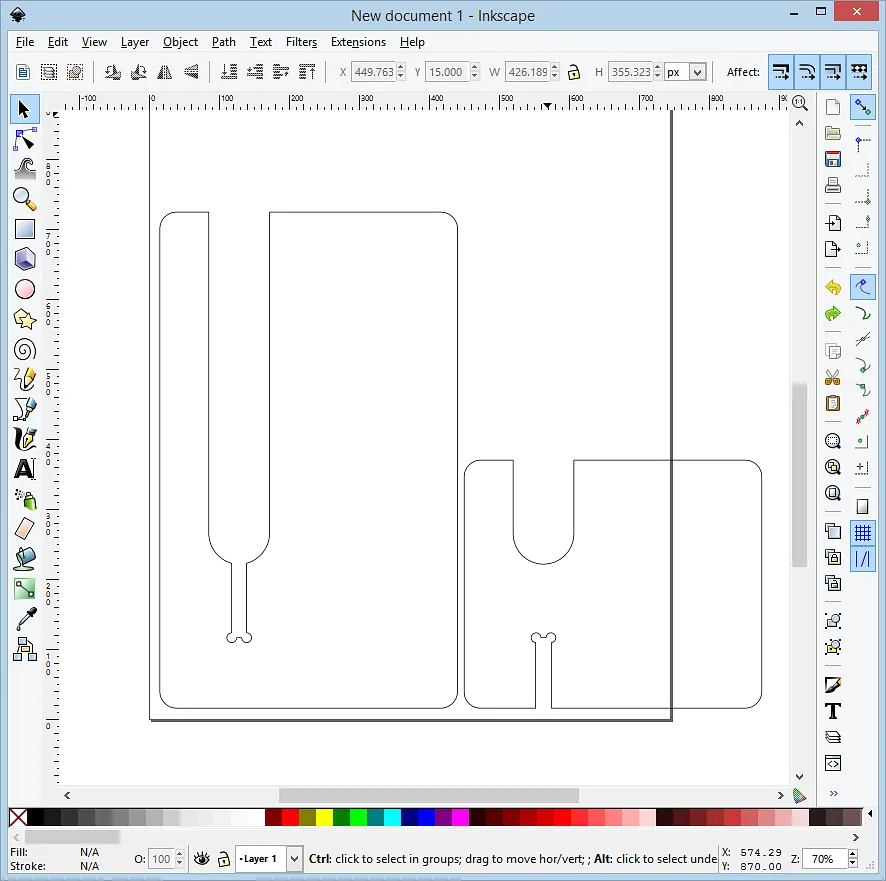886x881 pixels.
Task: Click the X position input field
Action: click(373, 72)
